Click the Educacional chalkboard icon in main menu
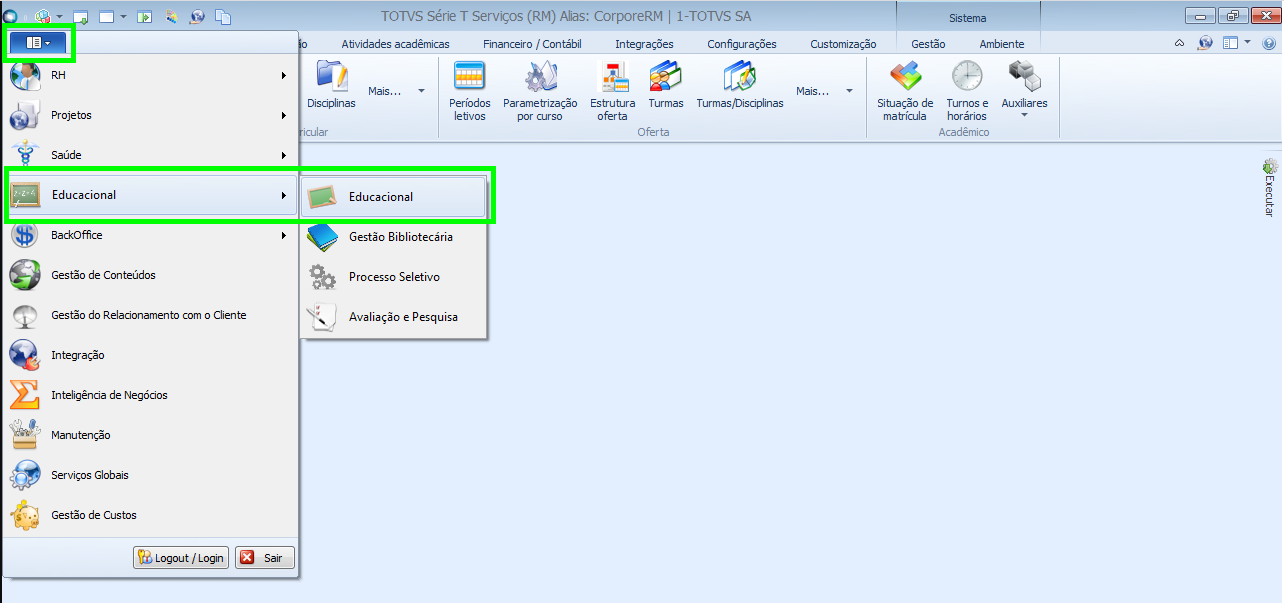The image size is (1284, 603). point(25,196)
